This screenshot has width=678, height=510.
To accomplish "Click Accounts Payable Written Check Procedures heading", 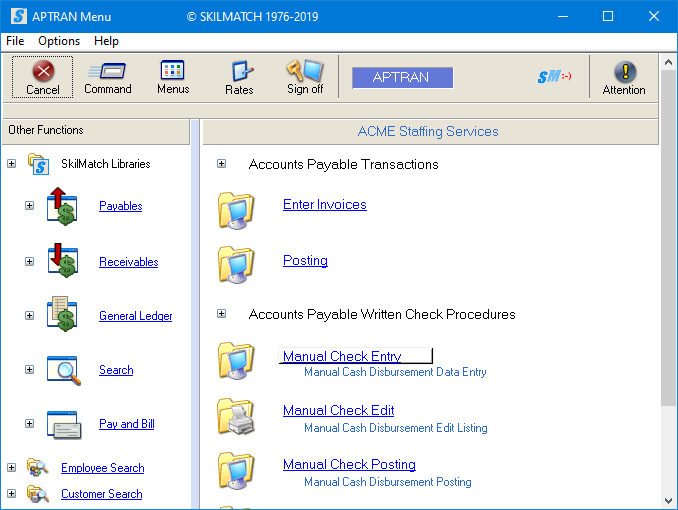I will pos(382,314).
